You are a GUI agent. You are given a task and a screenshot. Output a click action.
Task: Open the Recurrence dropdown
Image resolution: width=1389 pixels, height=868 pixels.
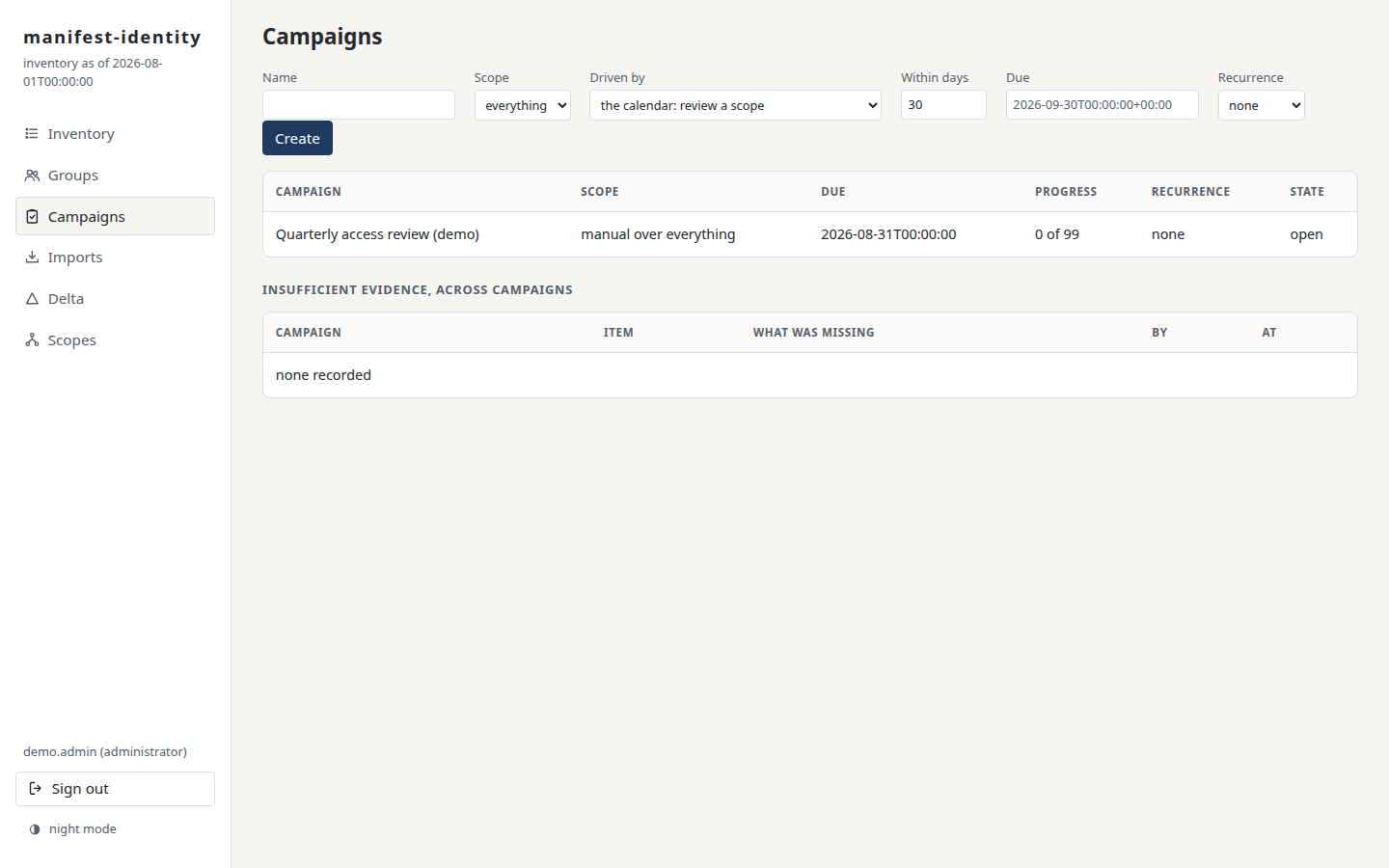click(1261, 105)
